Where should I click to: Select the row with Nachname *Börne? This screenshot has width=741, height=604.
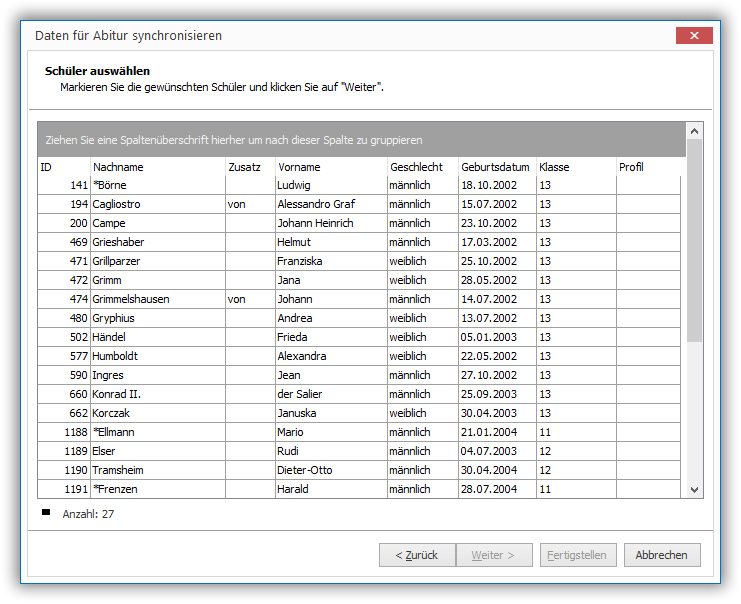click(x=359, y=185)
